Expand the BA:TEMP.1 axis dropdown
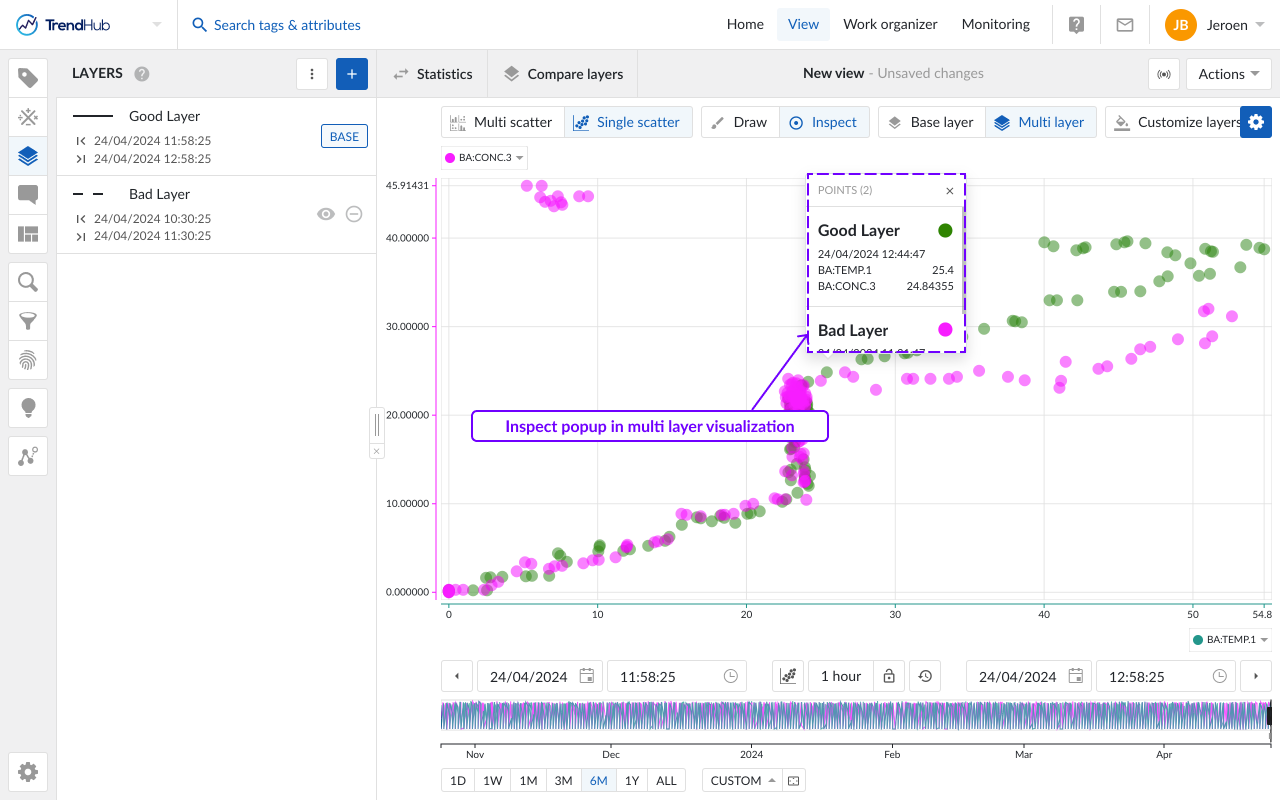Screen dimensions: 1280x800 pos(1230,640)
